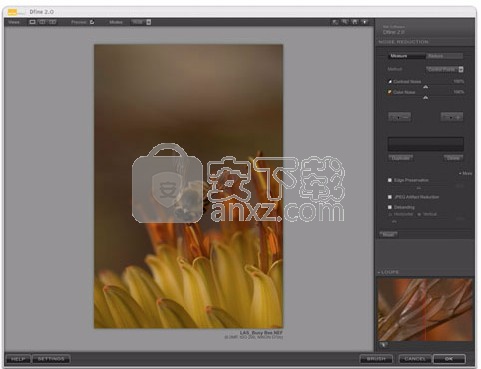481x369 pixels.
Task: Switch to the Measure tab
Action: 407,56
